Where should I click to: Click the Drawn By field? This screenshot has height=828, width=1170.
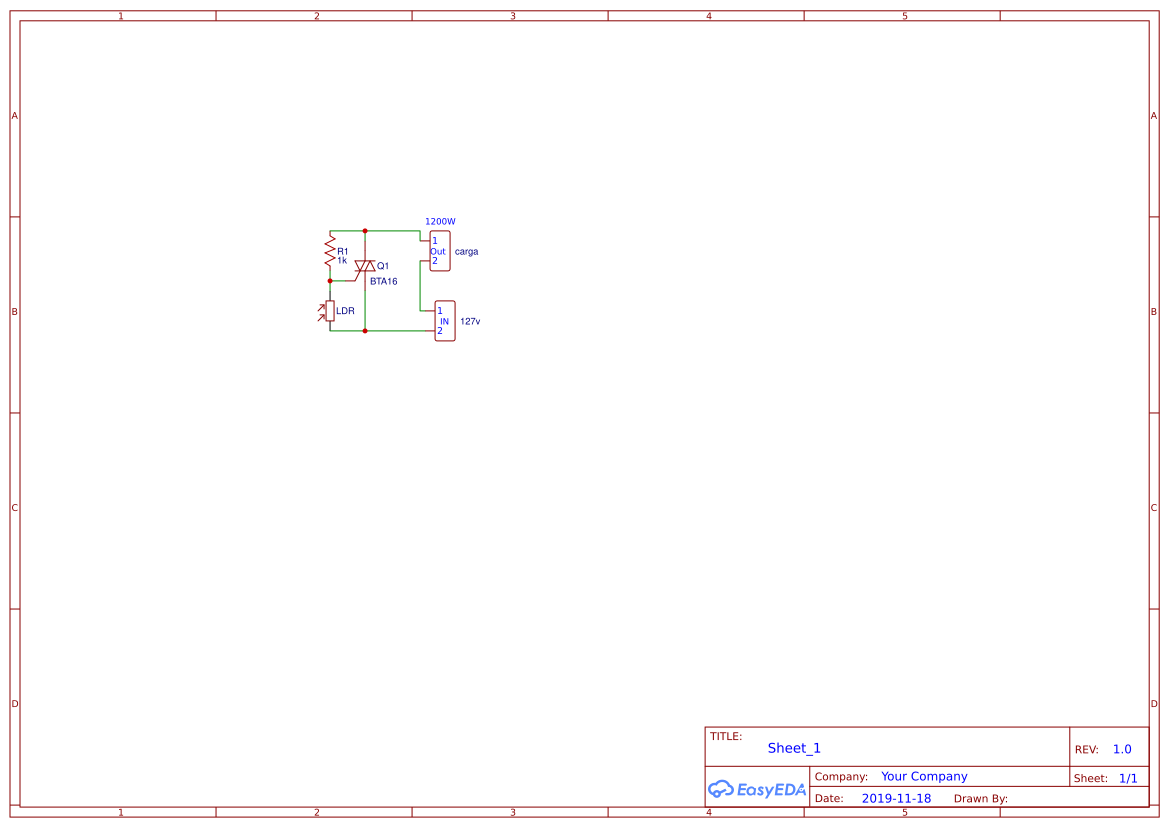(x=981, y=798)
